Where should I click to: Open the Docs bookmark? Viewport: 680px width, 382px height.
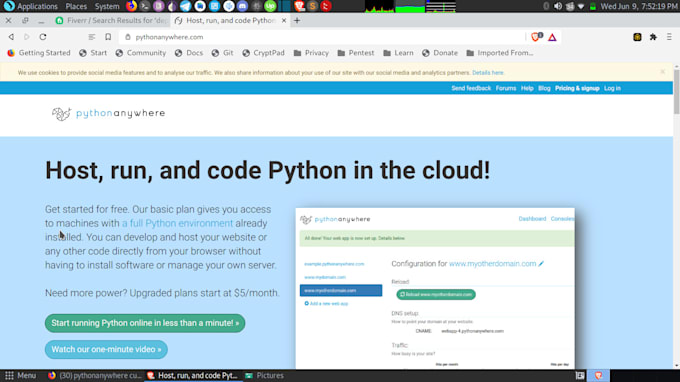click(x=189, y=53)
